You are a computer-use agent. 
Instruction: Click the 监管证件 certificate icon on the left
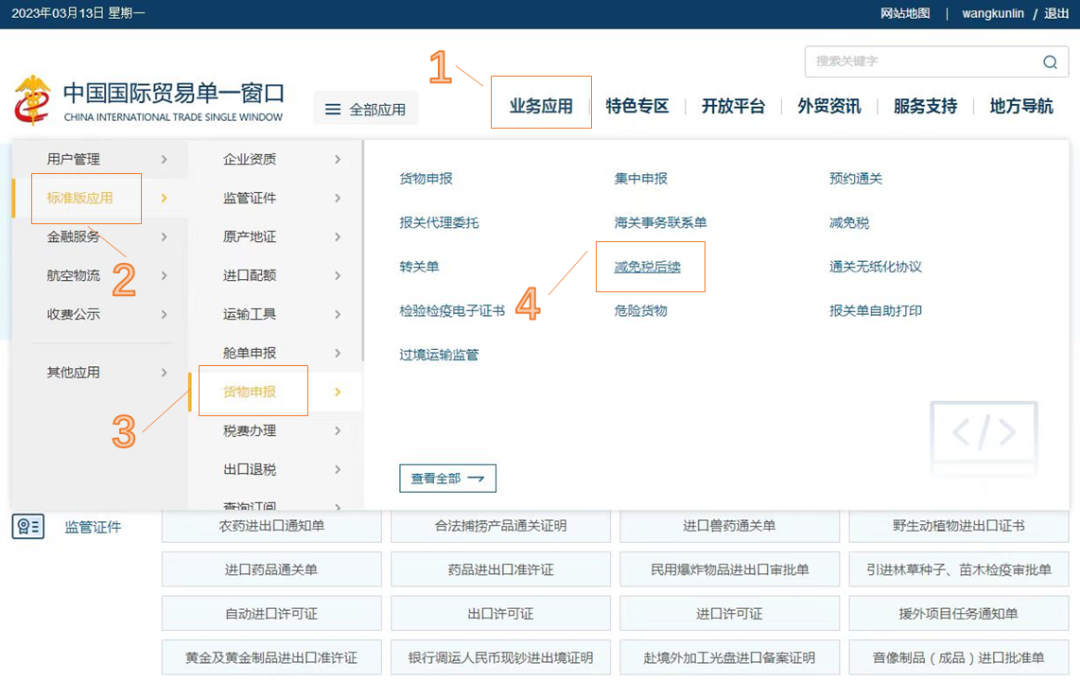tap(28, 527)
